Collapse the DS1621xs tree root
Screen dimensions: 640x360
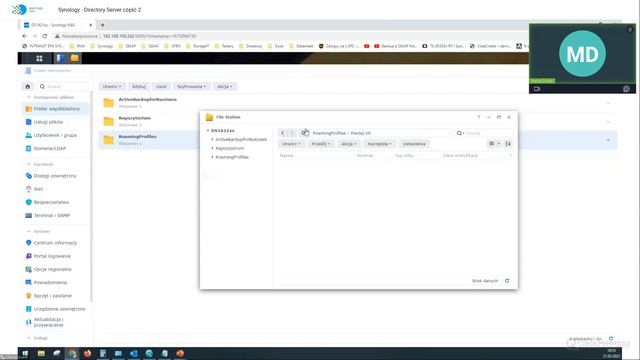tap(208, 131)
